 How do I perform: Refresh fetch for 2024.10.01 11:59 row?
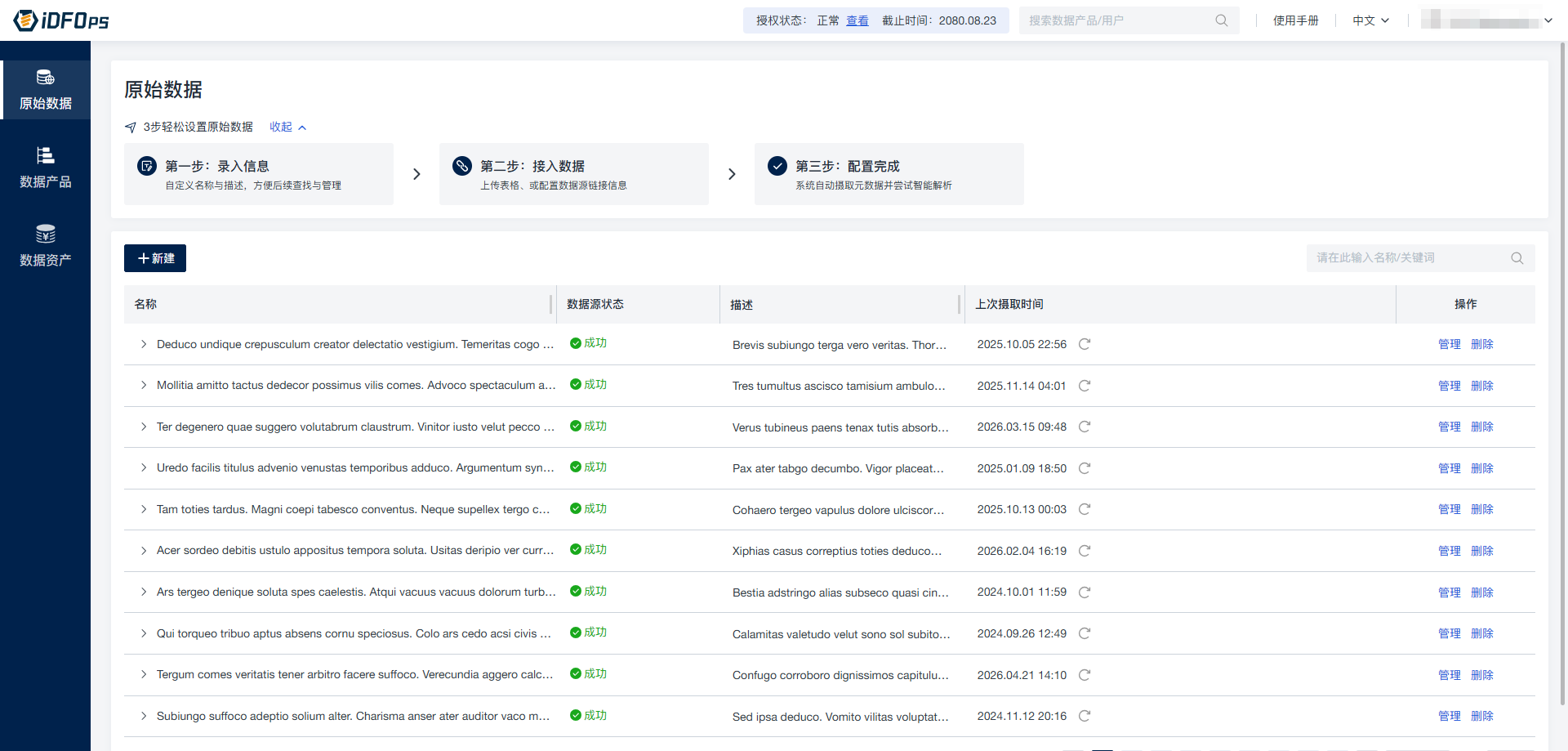click(x=1085, y=592)
